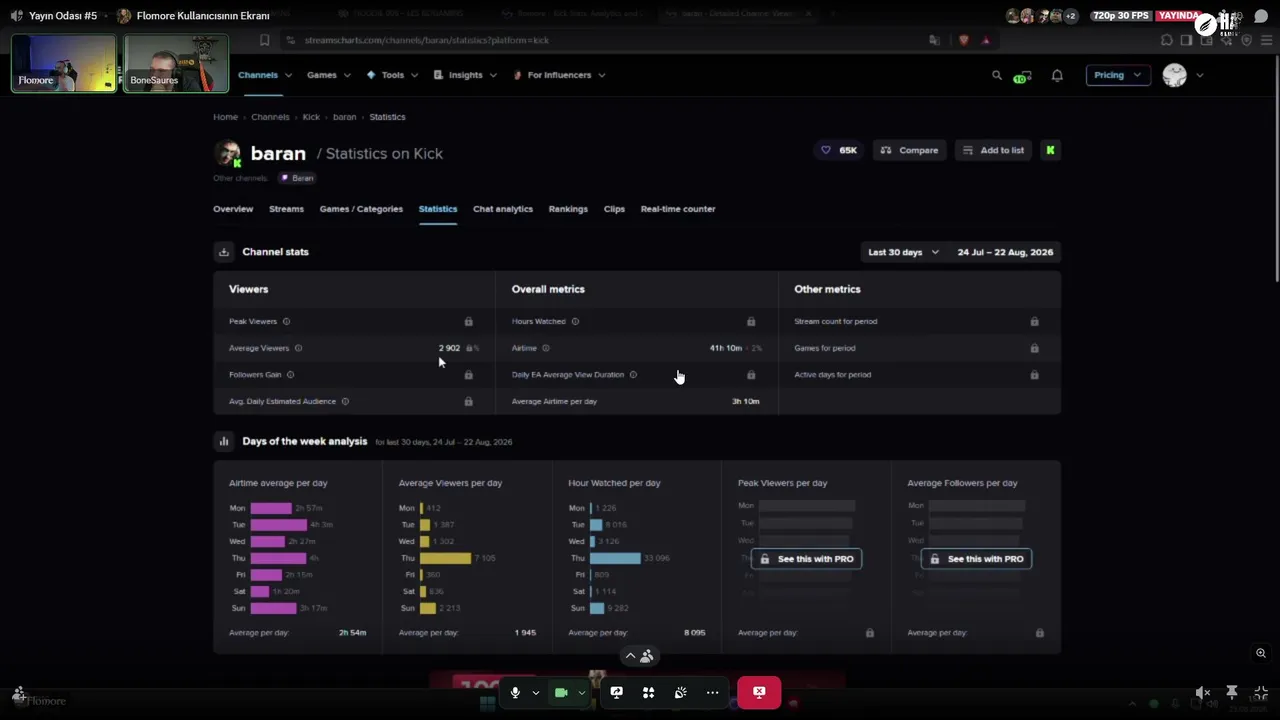Click the lock icon beside Followers Gain

point(468,374)
